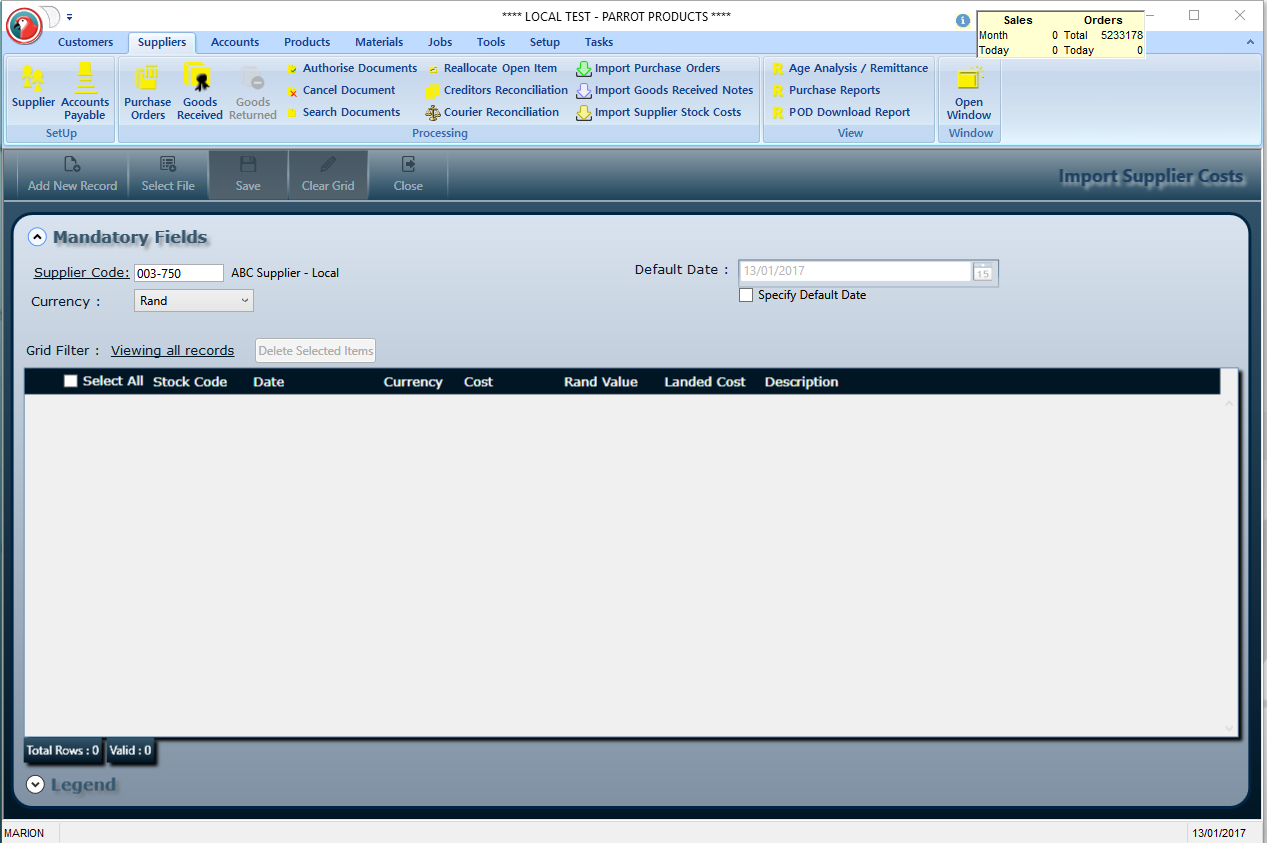The image size is (1267, 843).
Task: Click the Viewing all records link
Action: point(172,351)
